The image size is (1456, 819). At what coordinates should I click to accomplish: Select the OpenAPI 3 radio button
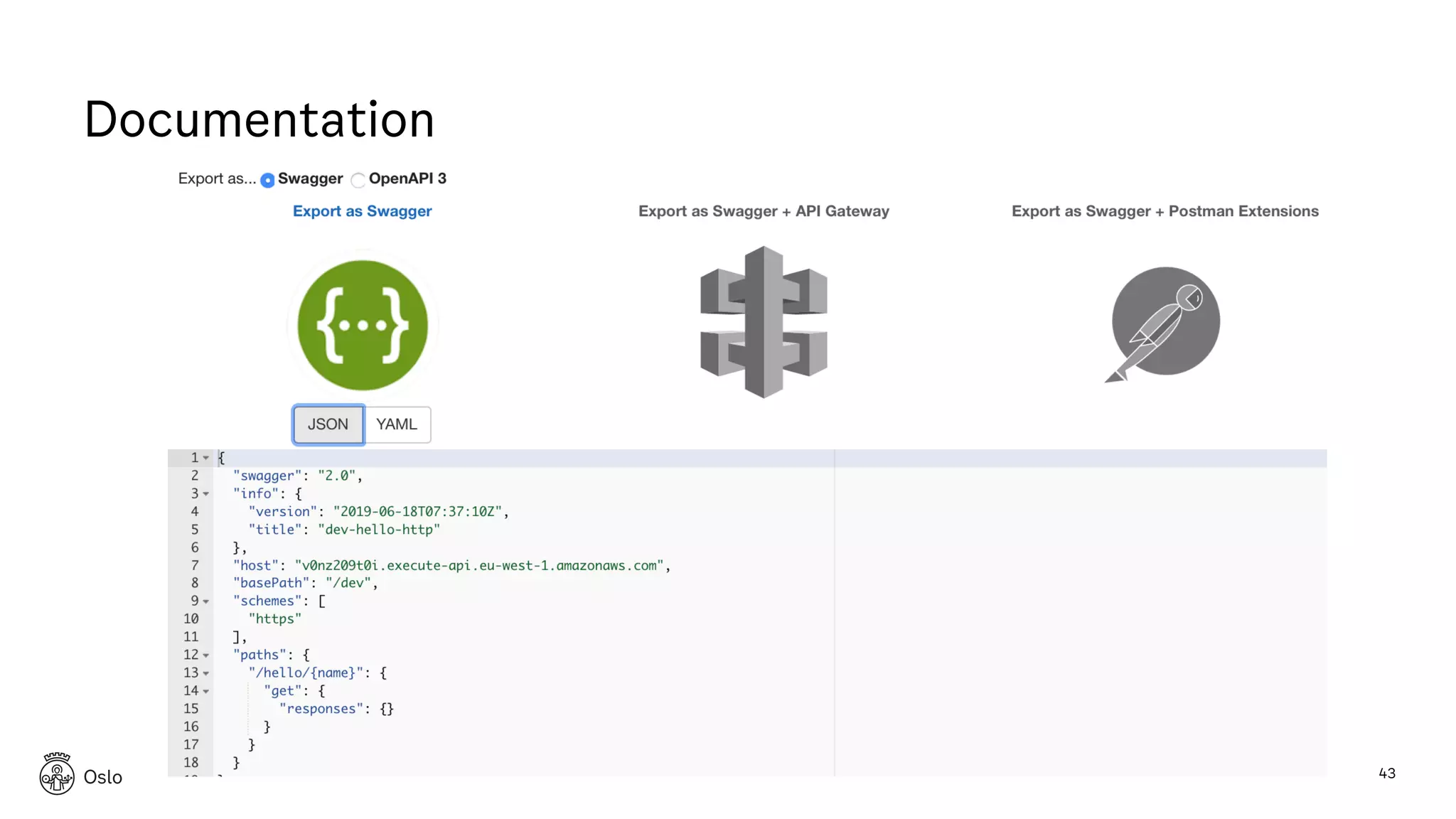tap(358, 180)
